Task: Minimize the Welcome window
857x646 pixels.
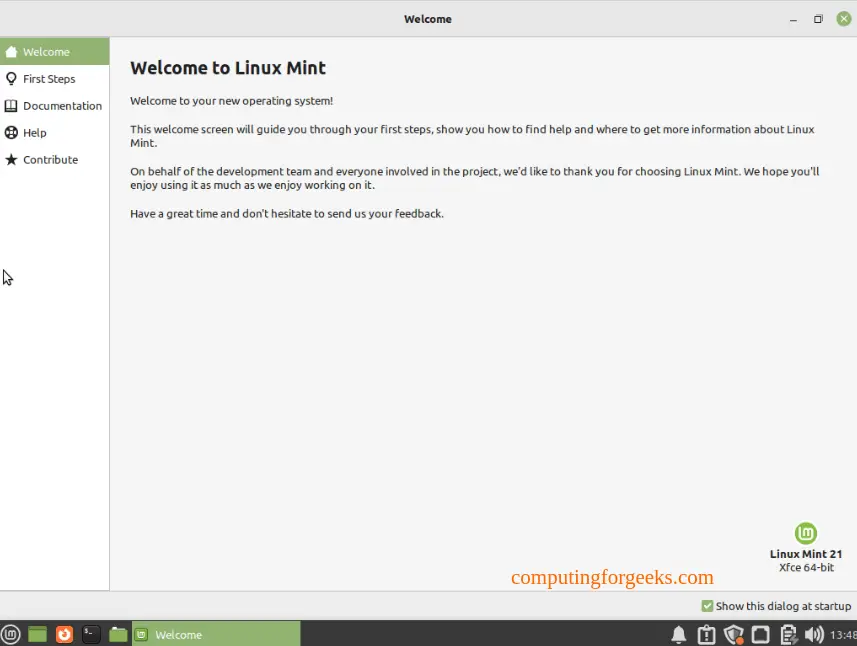Action: (x=793, y=19)
